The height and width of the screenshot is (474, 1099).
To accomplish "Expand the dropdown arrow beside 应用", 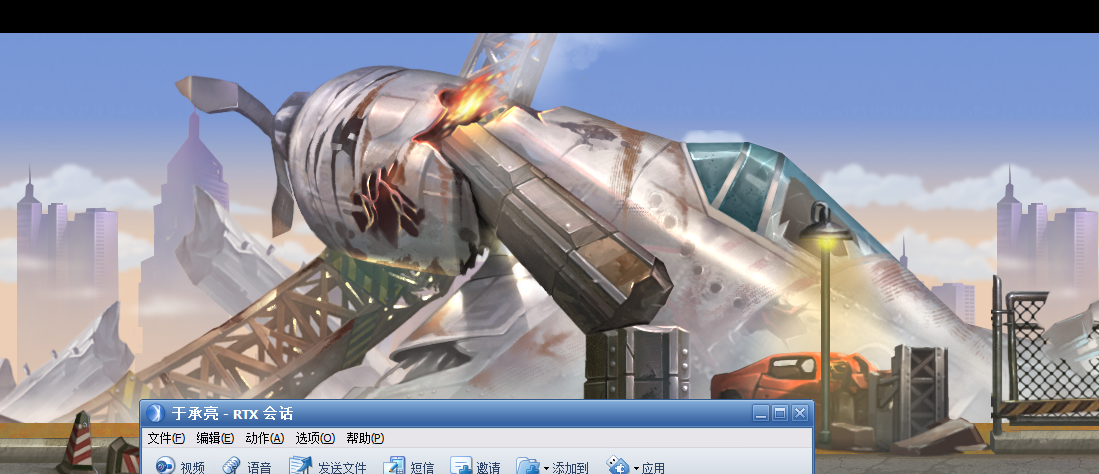I will point(636,468).
